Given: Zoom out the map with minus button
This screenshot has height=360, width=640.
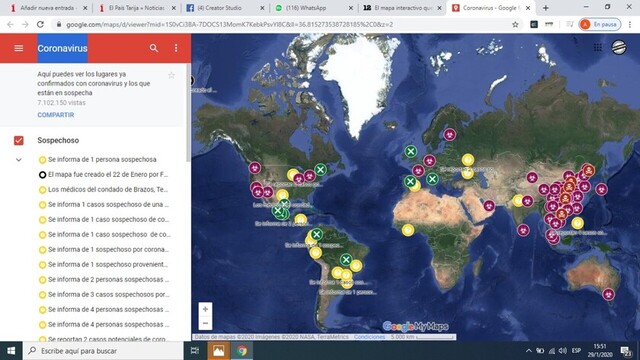Looking at the screenshot, I should coord(205,323).
